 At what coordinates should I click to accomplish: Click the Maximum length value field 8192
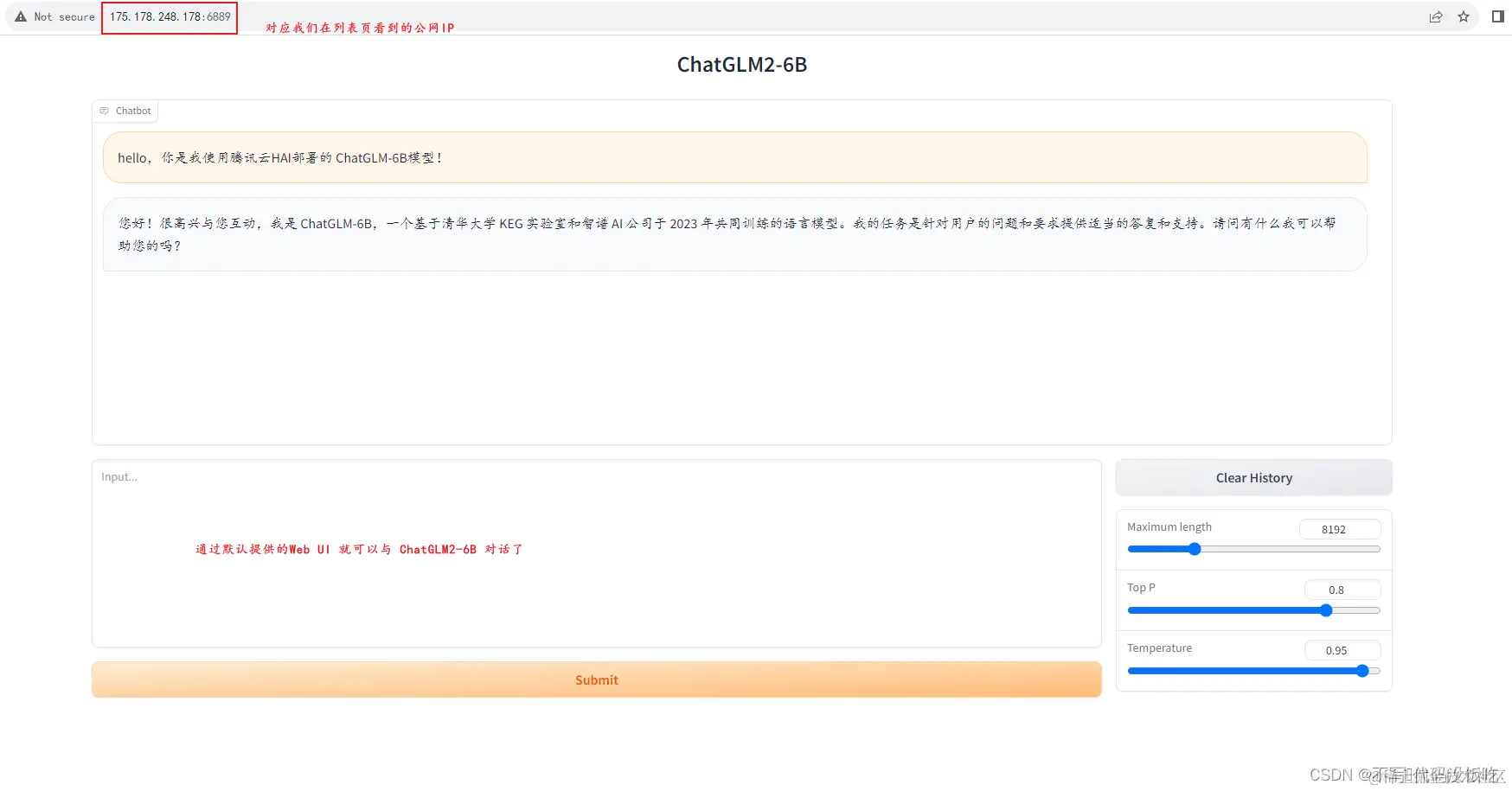[1340, 529]
